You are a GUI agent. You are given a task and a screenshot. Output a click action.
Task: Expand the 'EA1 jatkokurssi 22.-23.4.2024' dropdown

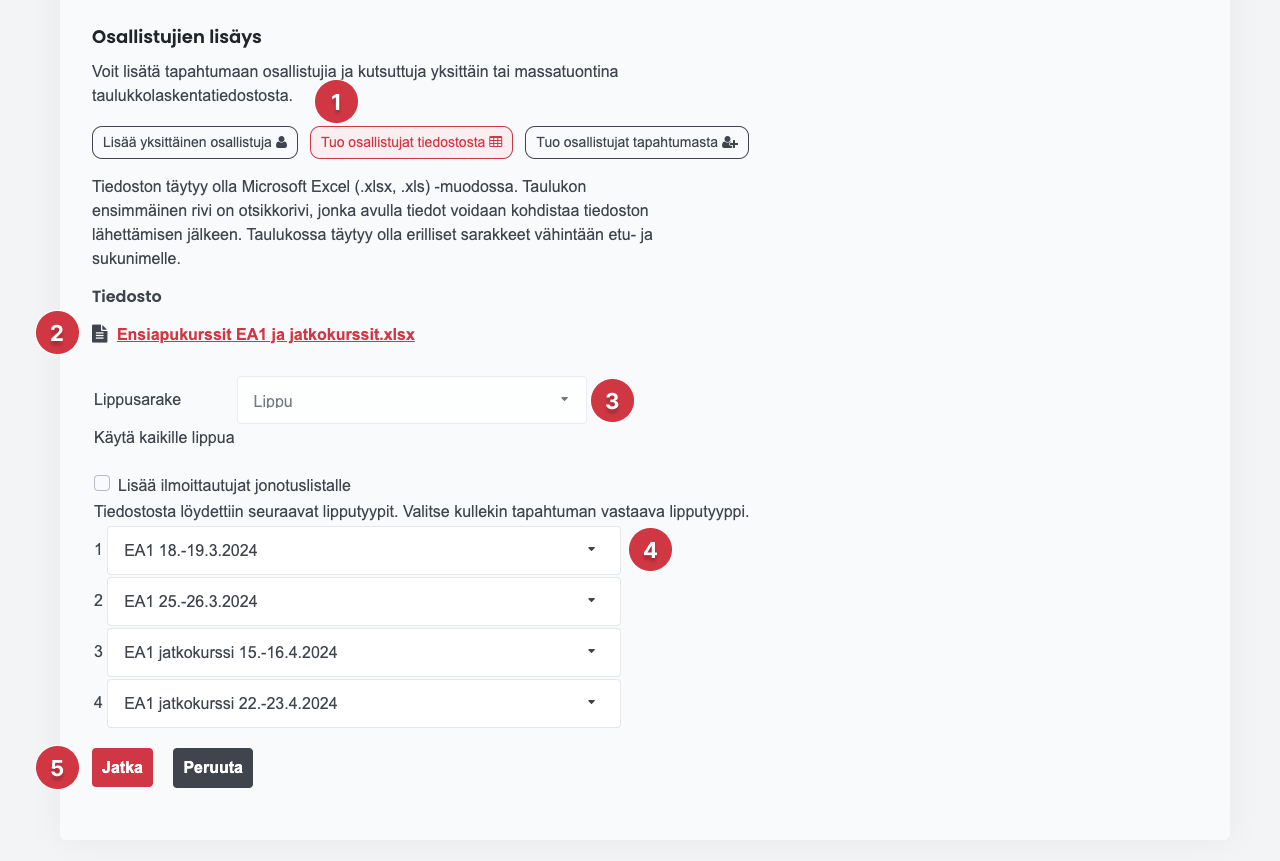point(364,703)
